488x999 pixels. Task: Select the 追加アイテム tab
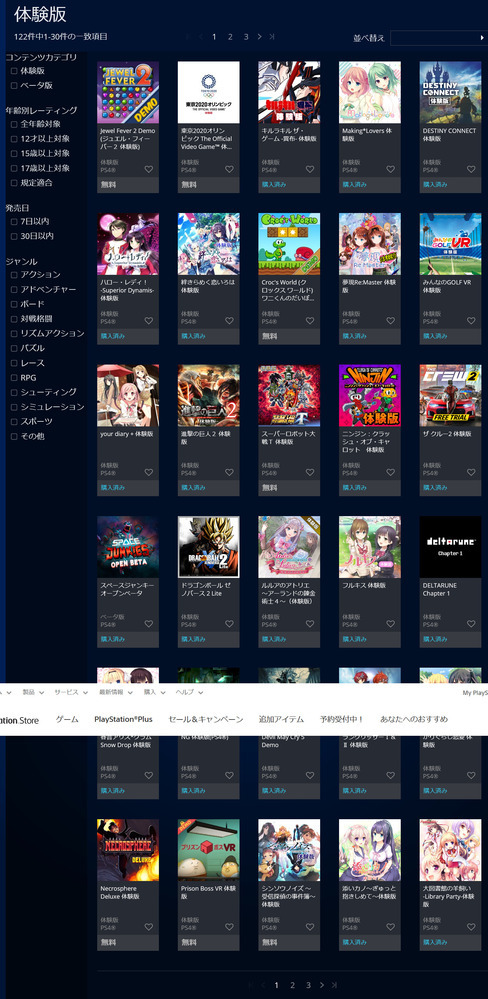point(281,719)
